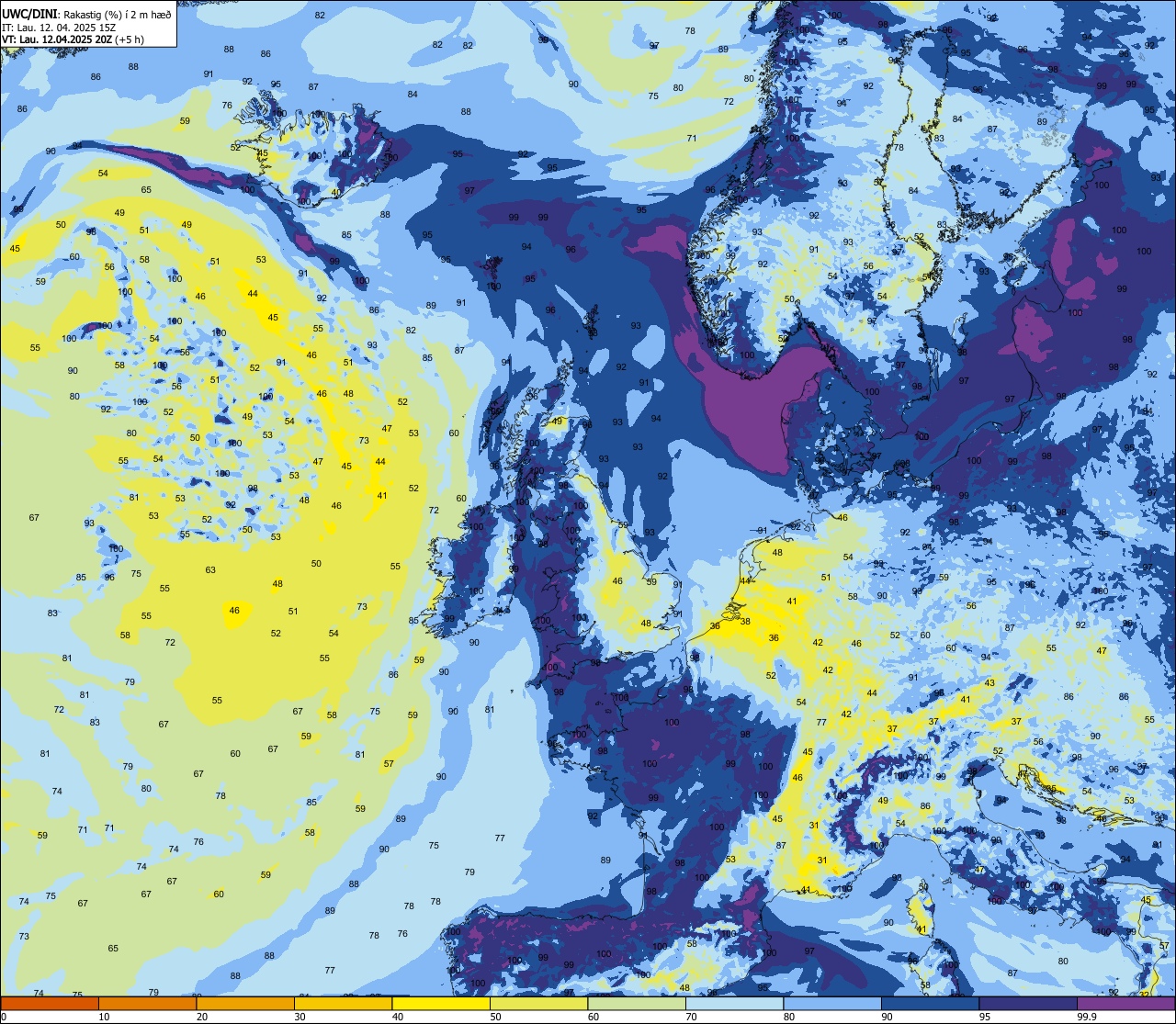Click the legend label '40'
The width and height of the screenshot is (1176, 1024).
tap(398, 1017)
